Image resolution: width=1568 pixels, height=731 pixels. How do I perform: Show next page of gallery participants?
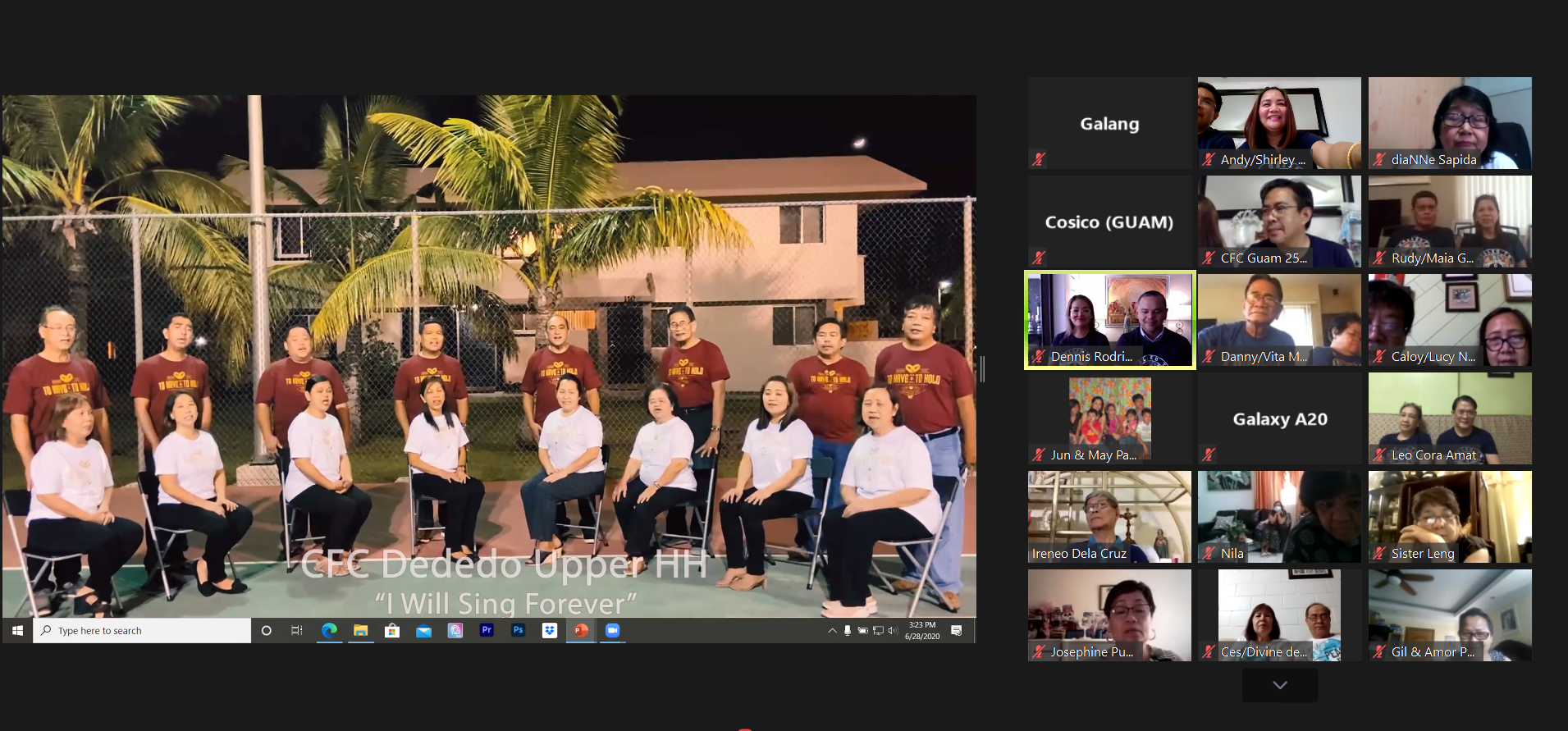tap(1280, 685)
